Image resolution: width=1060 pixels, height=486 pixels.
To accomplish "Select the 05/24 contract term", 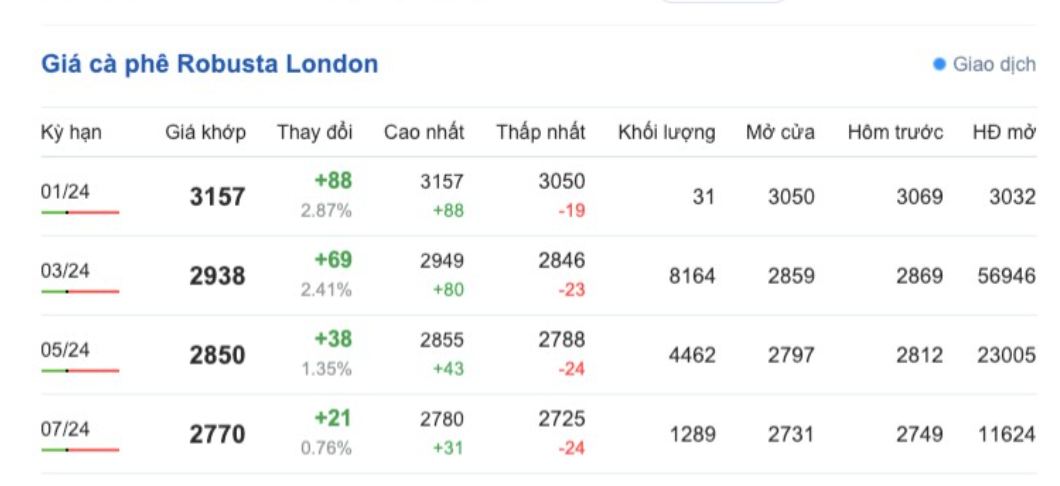I will (65, 350).
